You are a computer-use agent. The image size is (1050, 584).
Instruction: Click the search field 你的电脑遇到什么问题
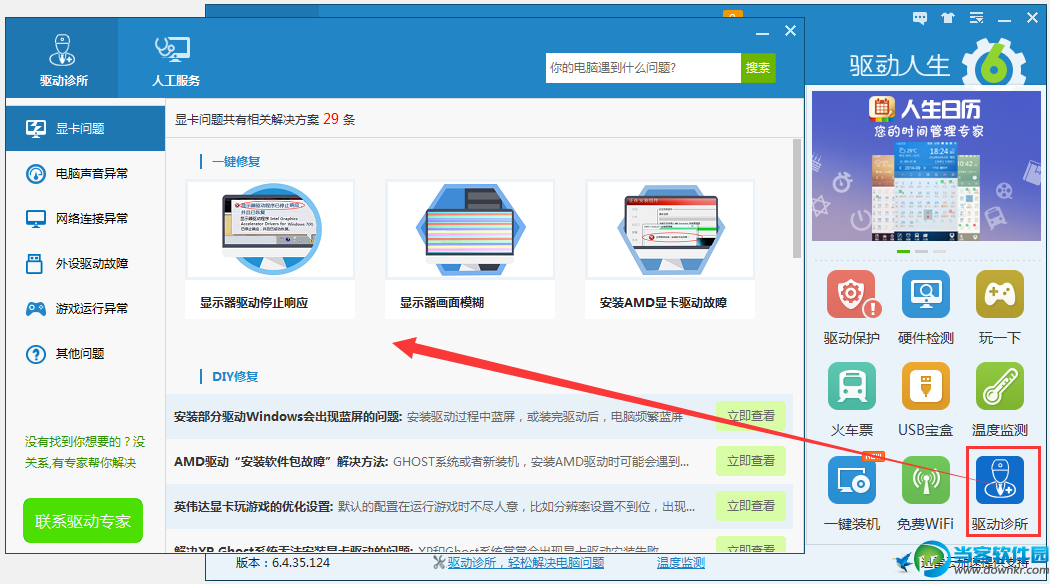(x=643, y=68)
